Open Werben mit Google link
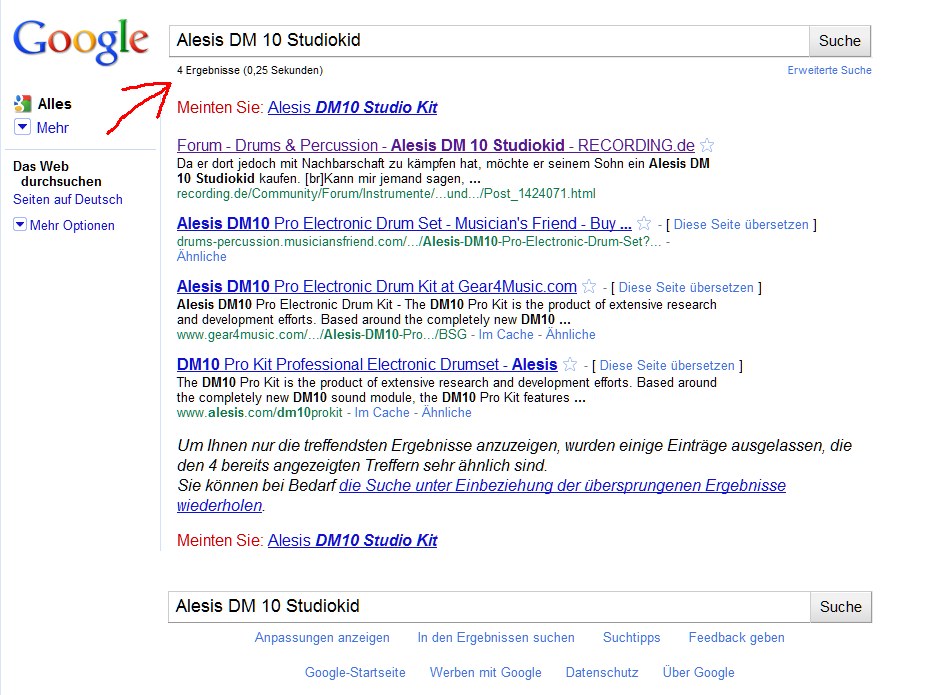Screen dimensions: 945x695 tap(485, 673)
